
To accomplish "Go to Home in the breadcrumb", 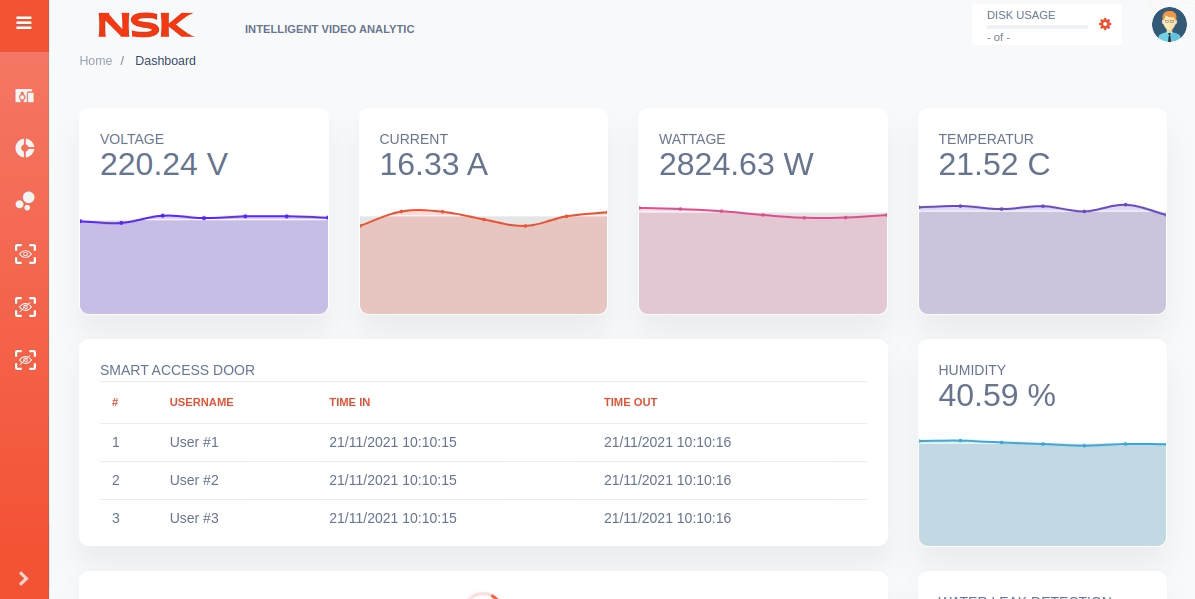I will coord(96,61).
